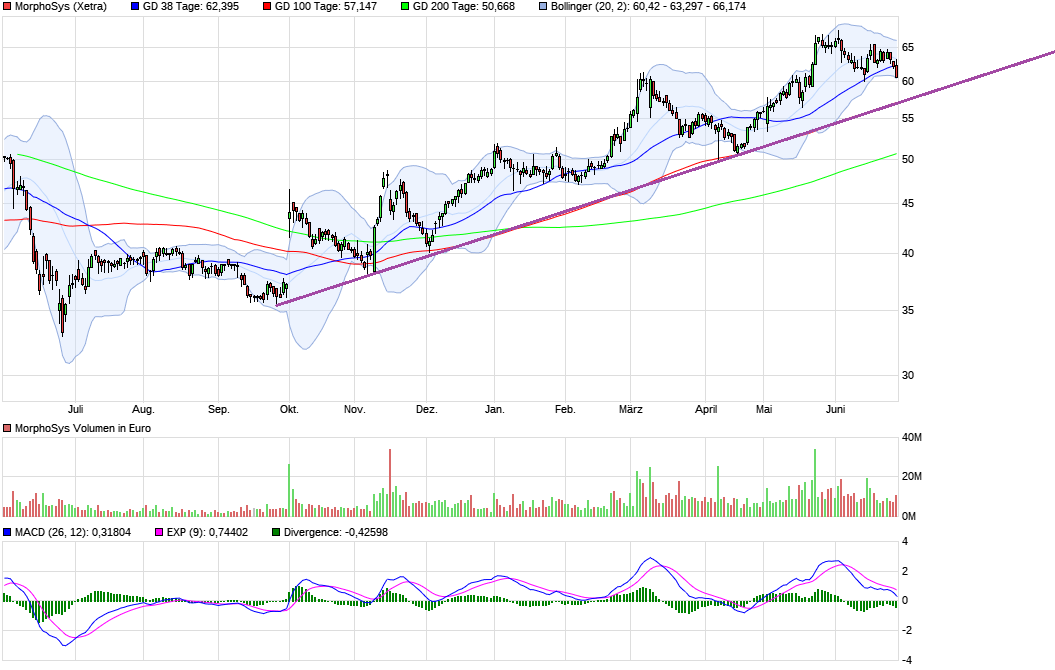
Task: Click the Jan. month label on the axis
Action: coord(495,409)
